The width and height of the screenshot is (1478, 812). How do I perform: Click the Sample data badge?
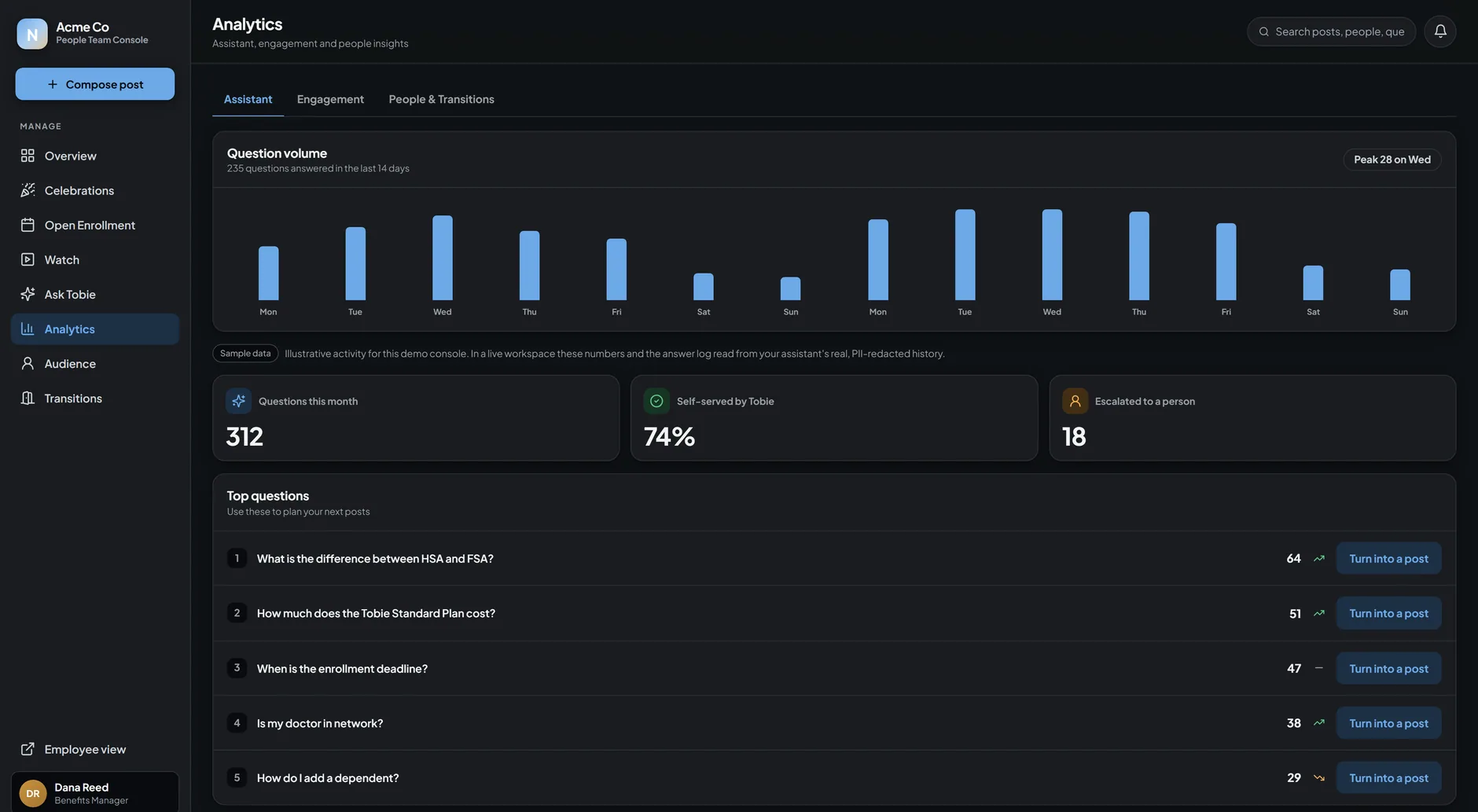[245, 354]
